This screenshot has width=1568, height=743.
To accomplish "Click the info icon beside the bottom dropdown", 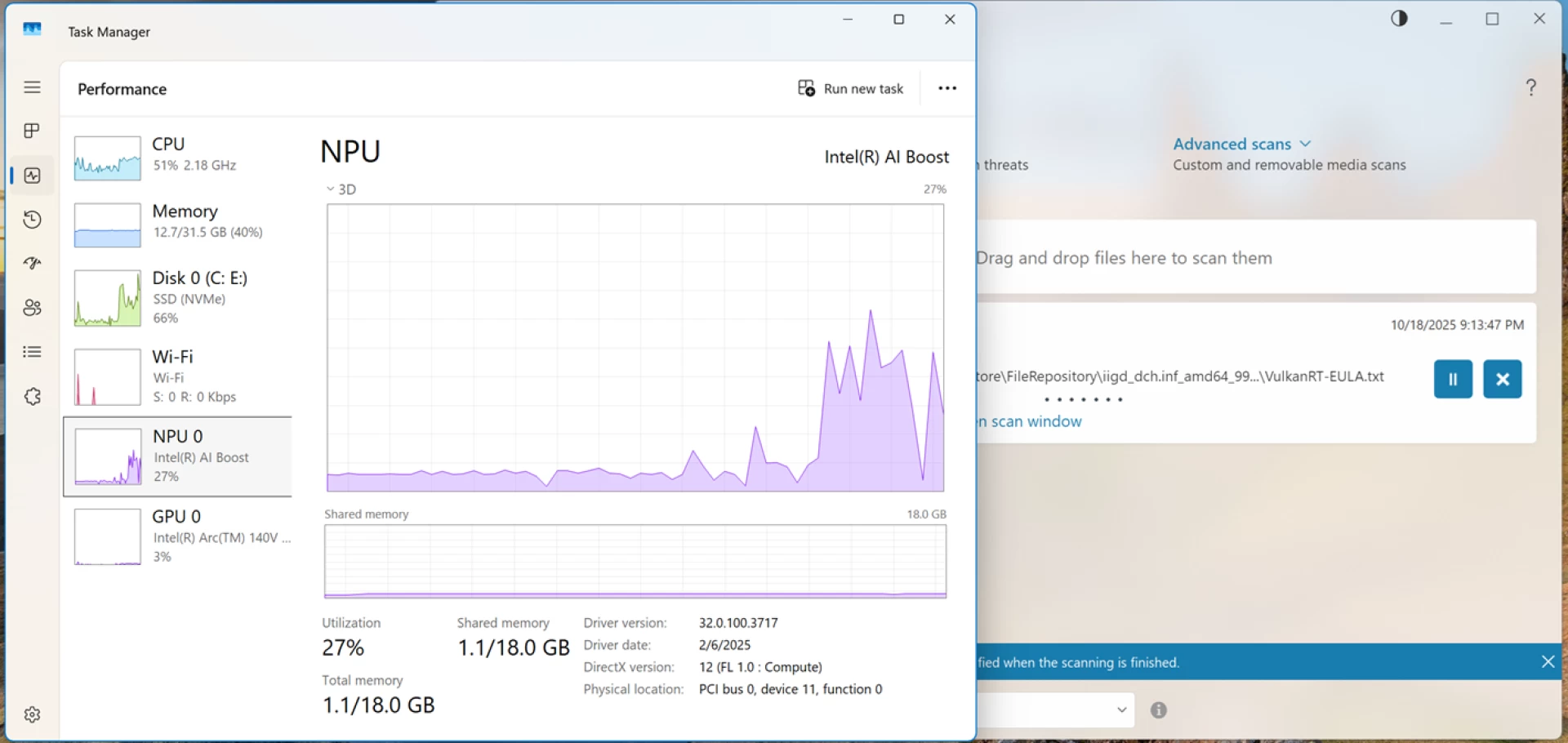I will 1158,710.
